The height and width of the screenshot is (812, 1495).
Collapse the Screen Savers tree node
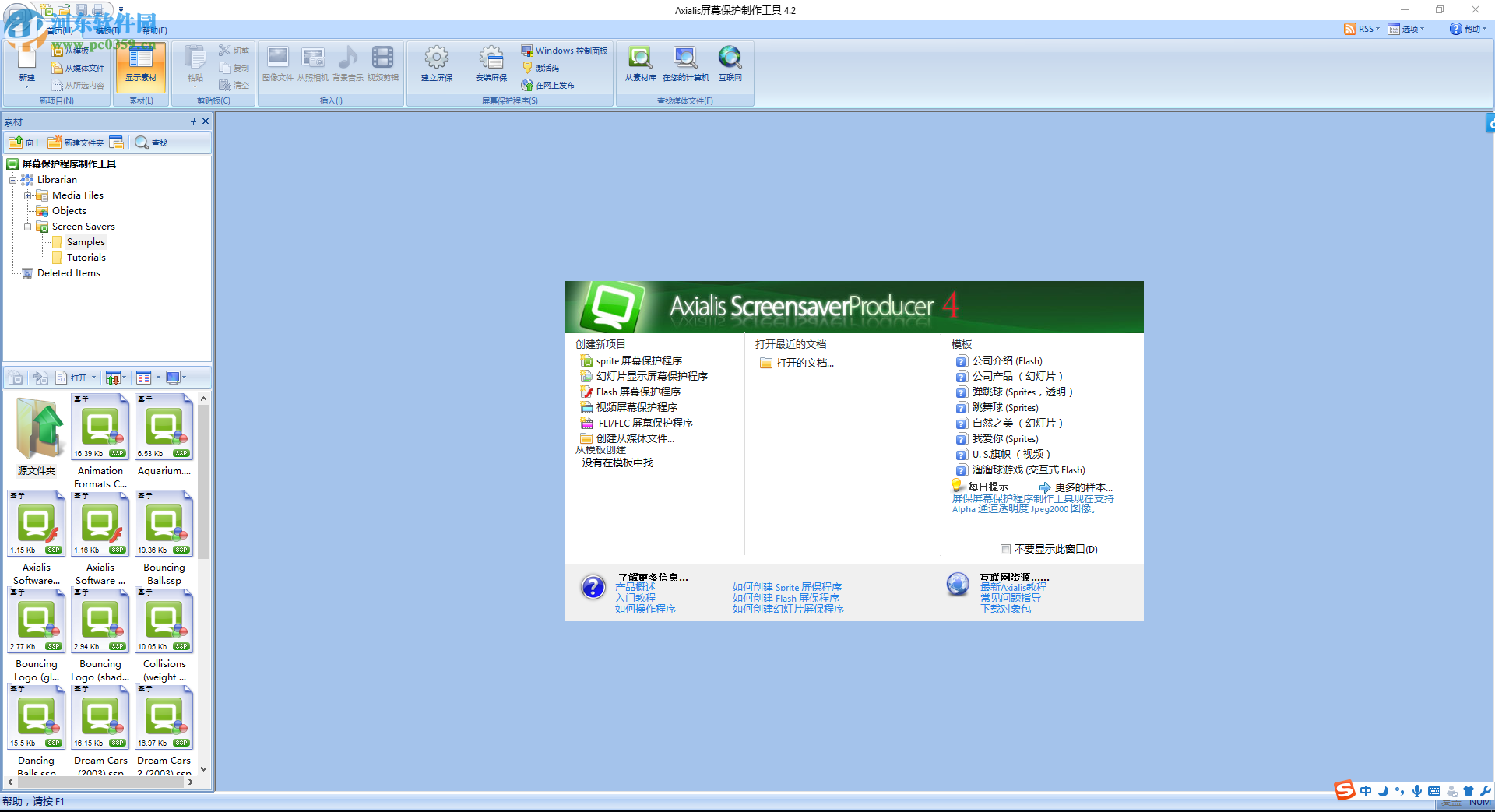click(x=28, y=227)
